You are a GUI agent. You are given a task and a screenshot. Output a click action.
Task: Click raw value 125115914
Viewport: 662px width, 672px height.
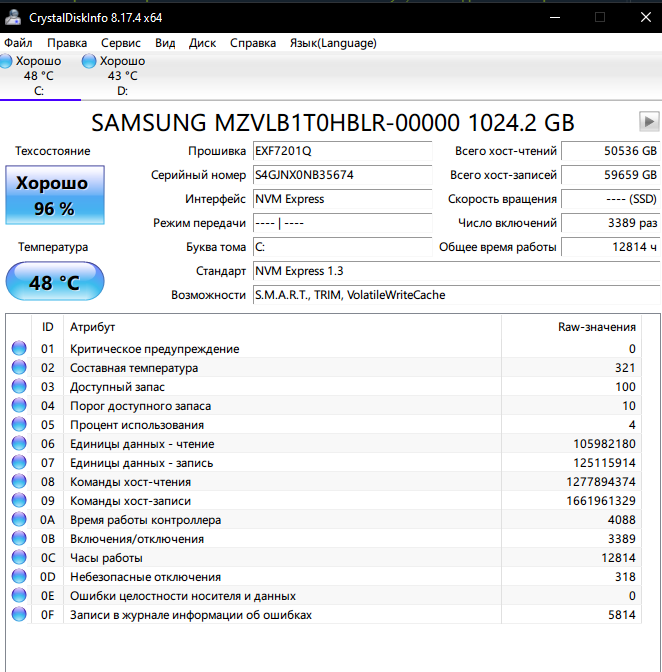tap(604, 463)
